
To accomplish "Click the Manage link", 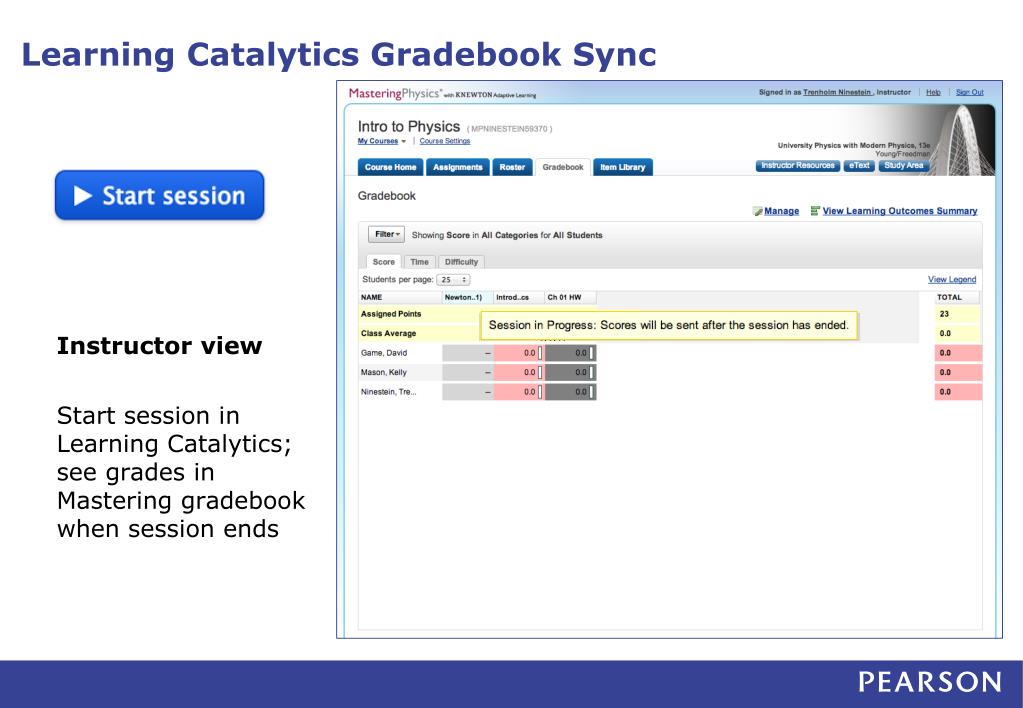I will tap(782, 211).
